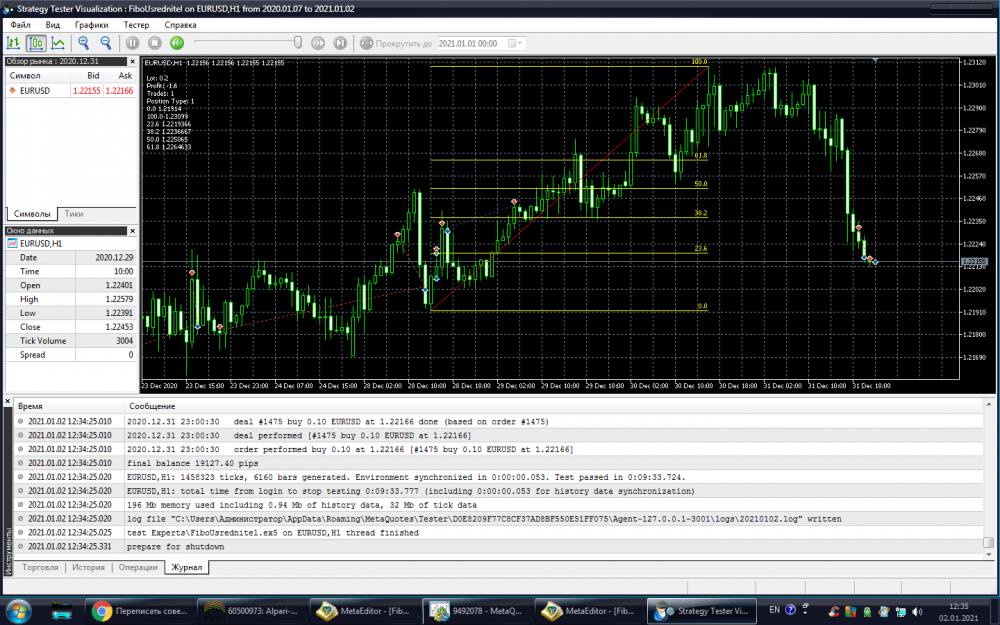Viewport: 1000px width, 625px height.
Task: Click the EURUSD,H1 data window header icon
Action: coord(12,244)
